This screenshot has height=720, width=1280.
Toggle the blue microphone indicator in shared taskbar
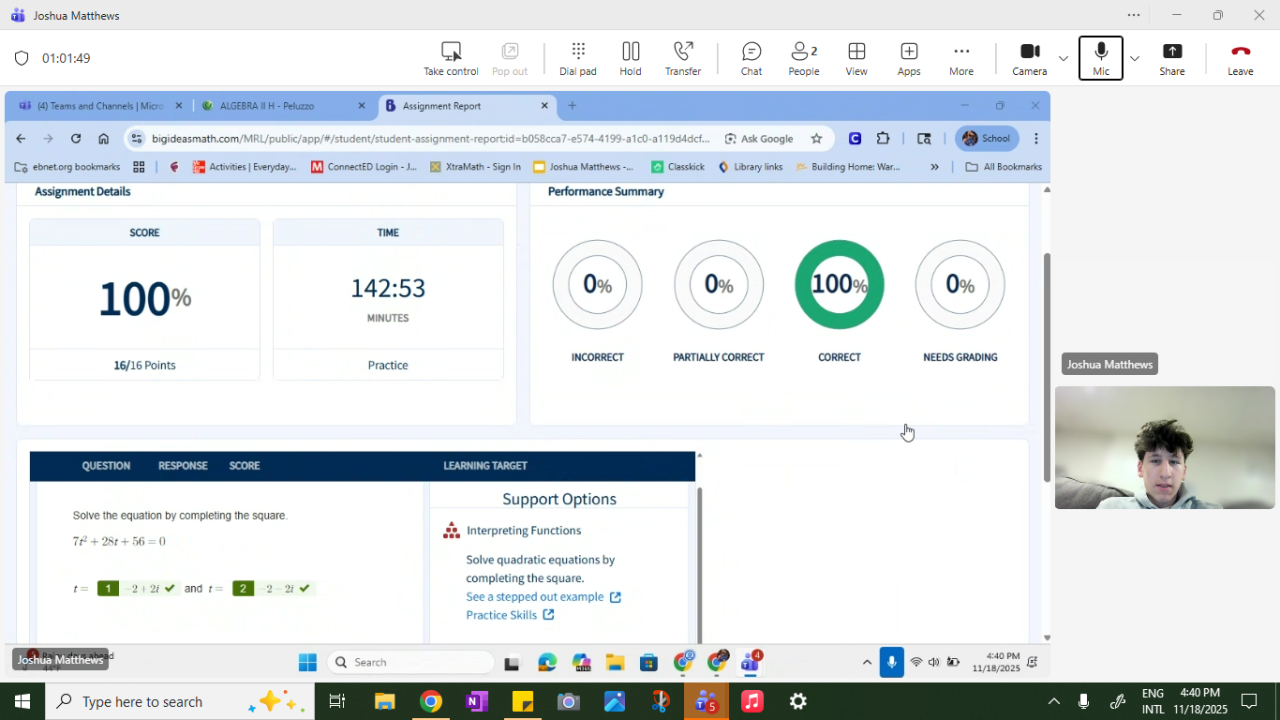click(x=891, y=662)
